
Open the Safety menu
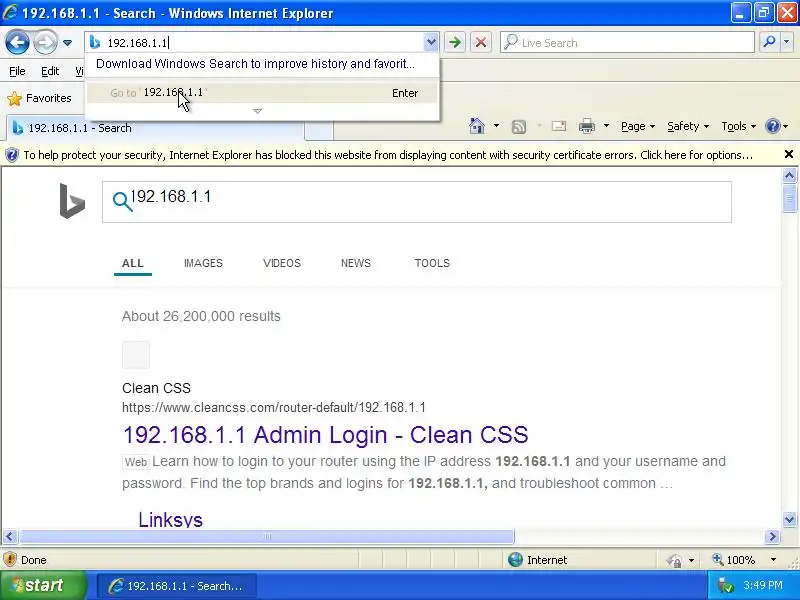688,126
